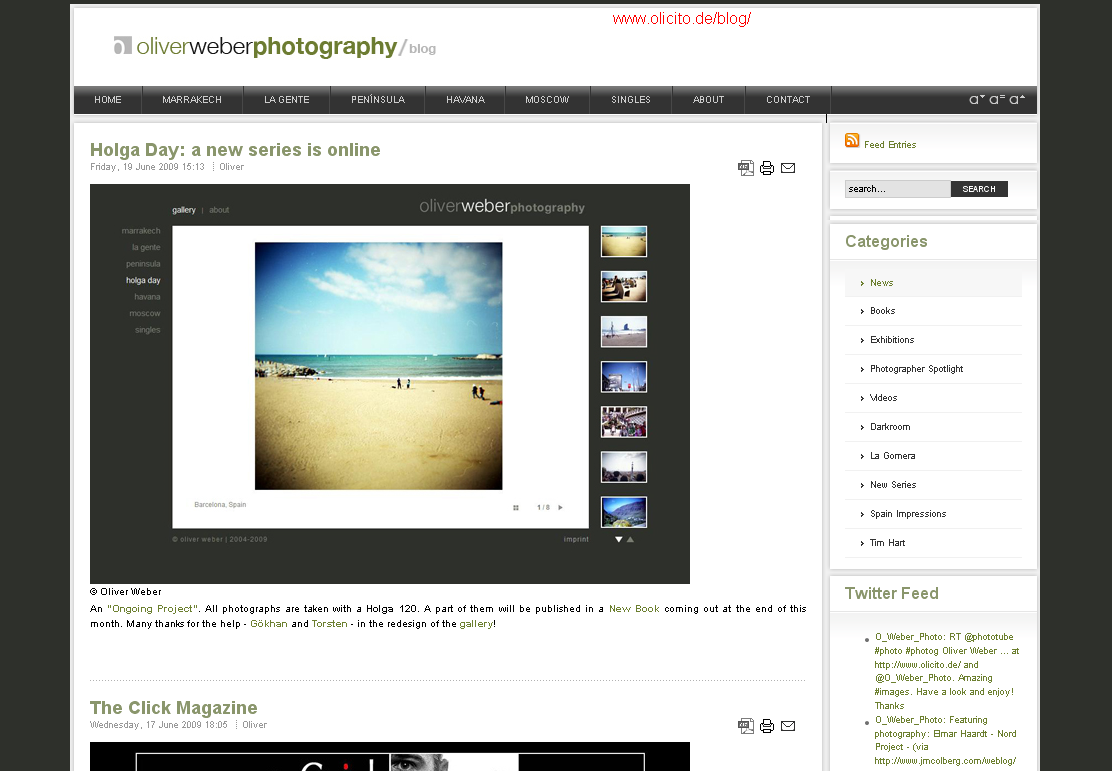Email the Holga Day post
The image size is (1112, 771).
pyautogui.click(x=788, y=168)
